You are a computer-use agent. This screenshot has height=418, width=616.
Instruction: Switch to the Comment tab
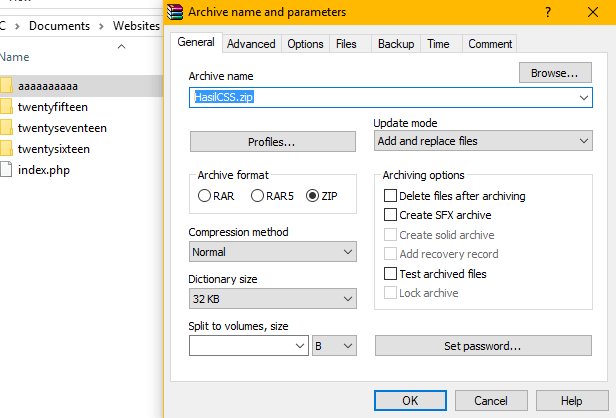coord(490,44)
